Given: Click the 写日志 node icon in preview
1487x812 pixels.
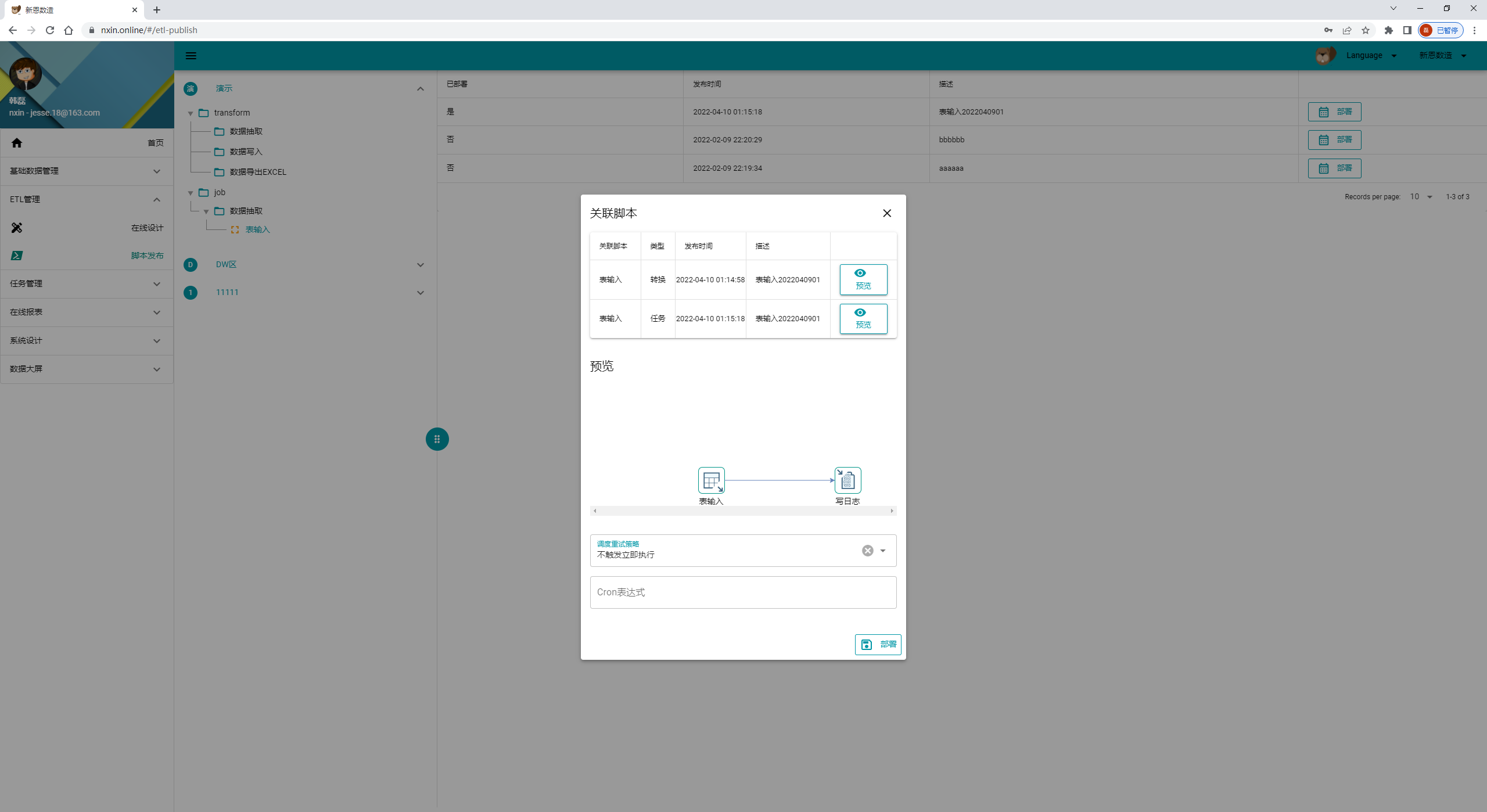Looking at the screenshot, I should 847,480.
